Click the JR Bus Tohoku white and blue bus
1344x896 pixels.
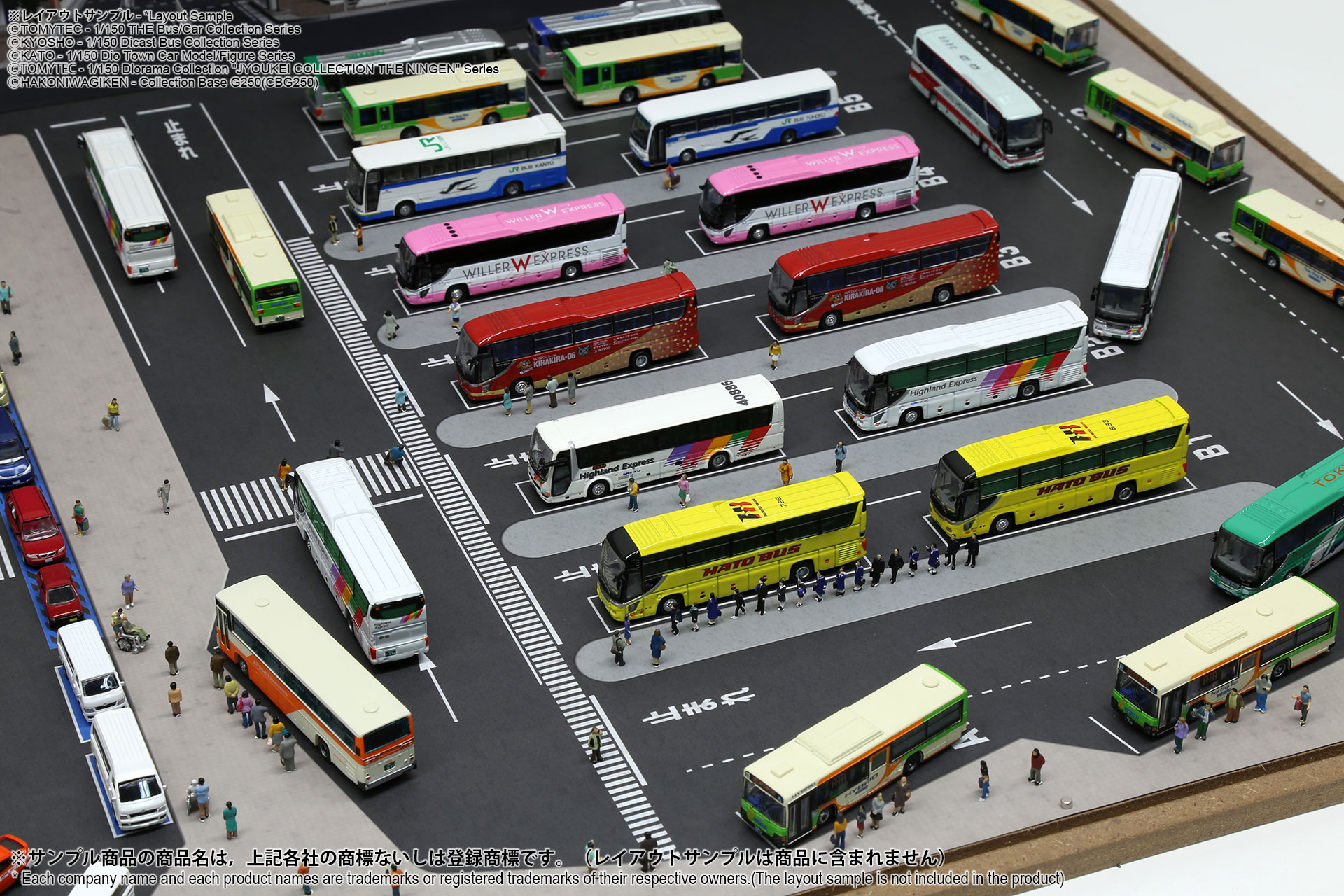[734, 117]
